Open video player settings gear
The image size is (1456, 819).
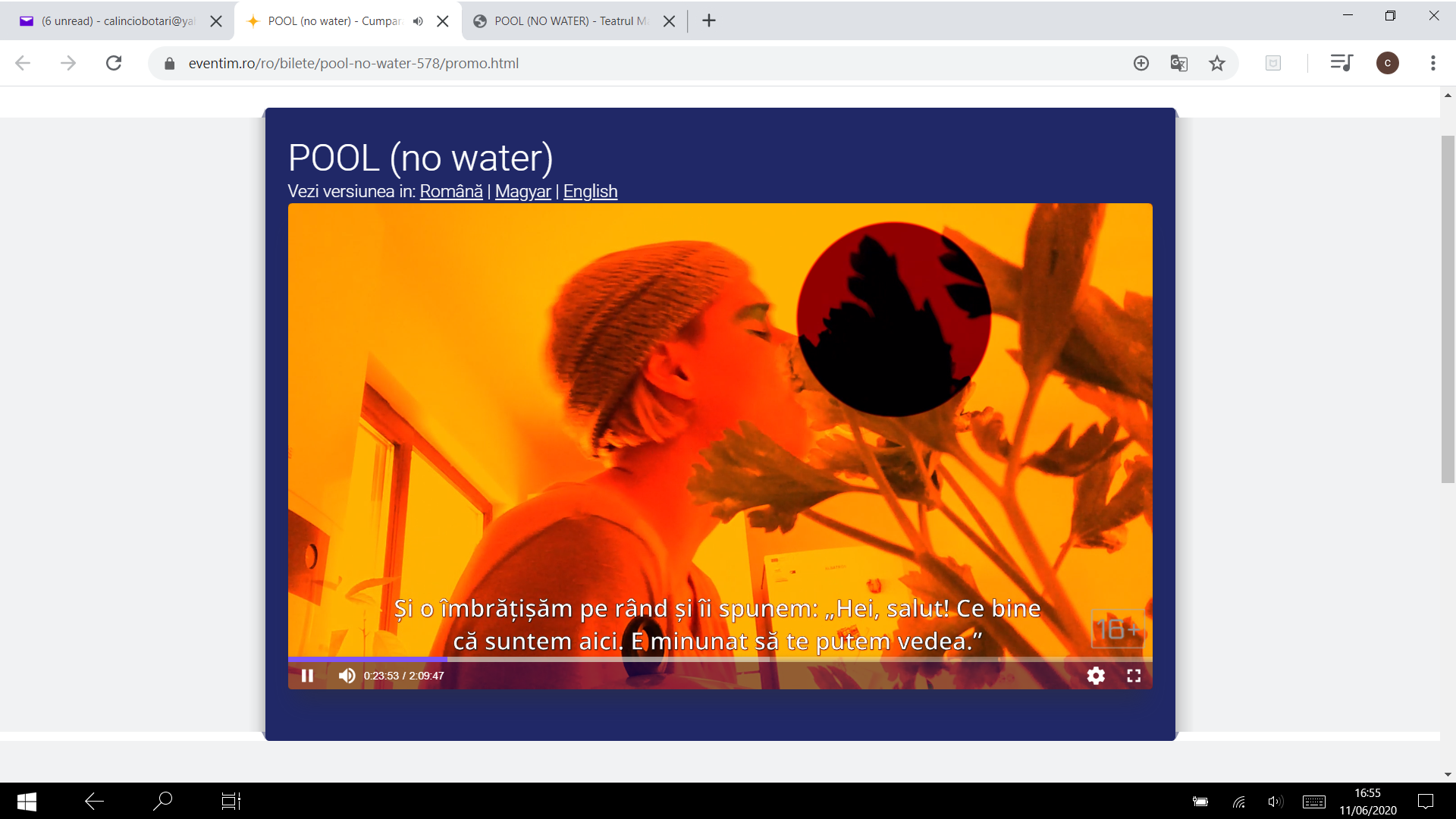[x=1096, y=676]
